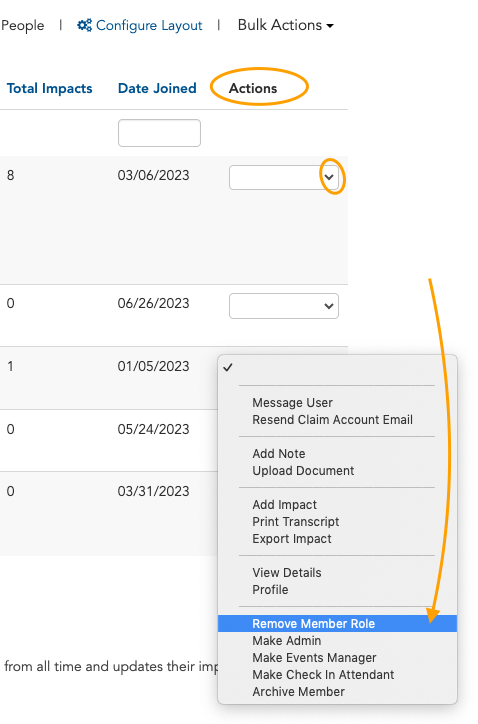Choose Resend Claim Account Email
The height and width of the screenshot is (724, 478).
click(333, 420)
